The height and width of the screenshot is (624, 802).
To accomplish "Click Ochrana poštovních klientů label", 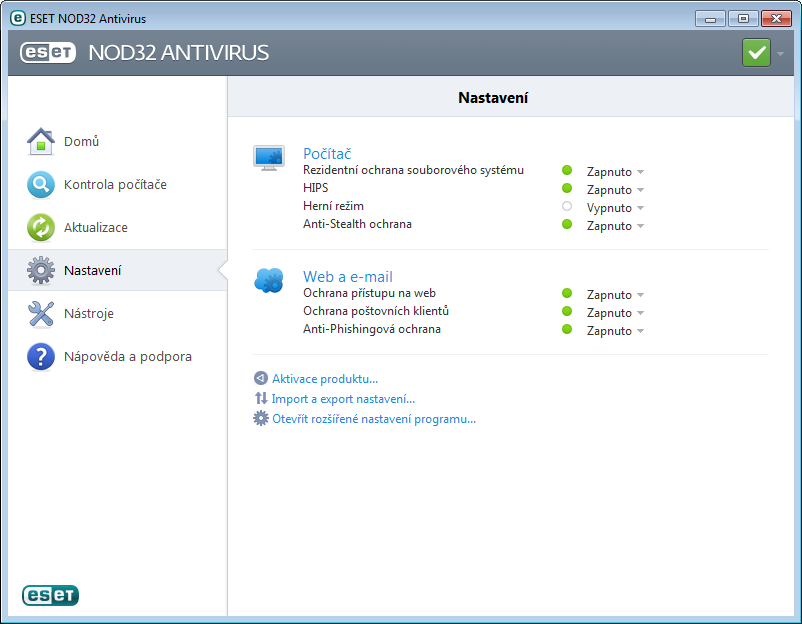I will [376, 310].
